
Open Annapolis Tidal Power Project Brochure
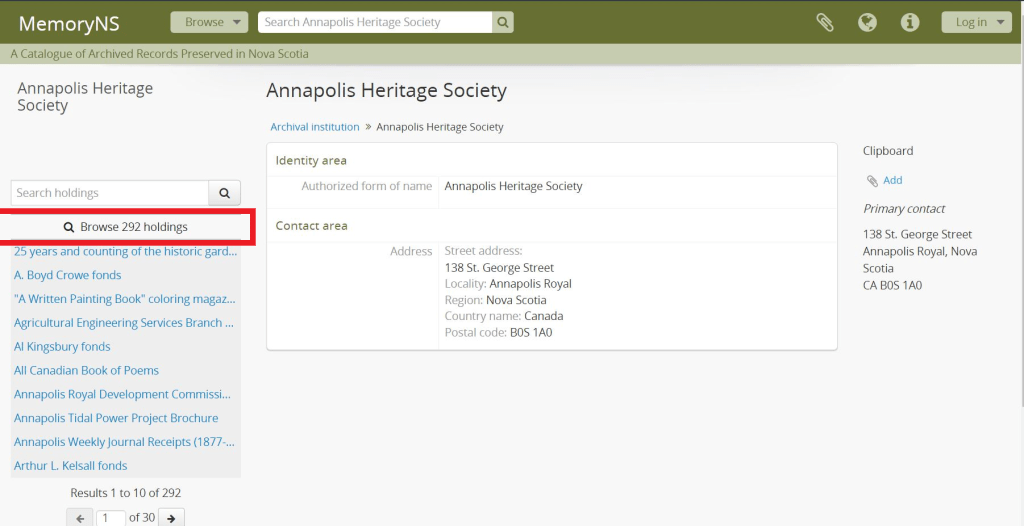tap(116, 418)
